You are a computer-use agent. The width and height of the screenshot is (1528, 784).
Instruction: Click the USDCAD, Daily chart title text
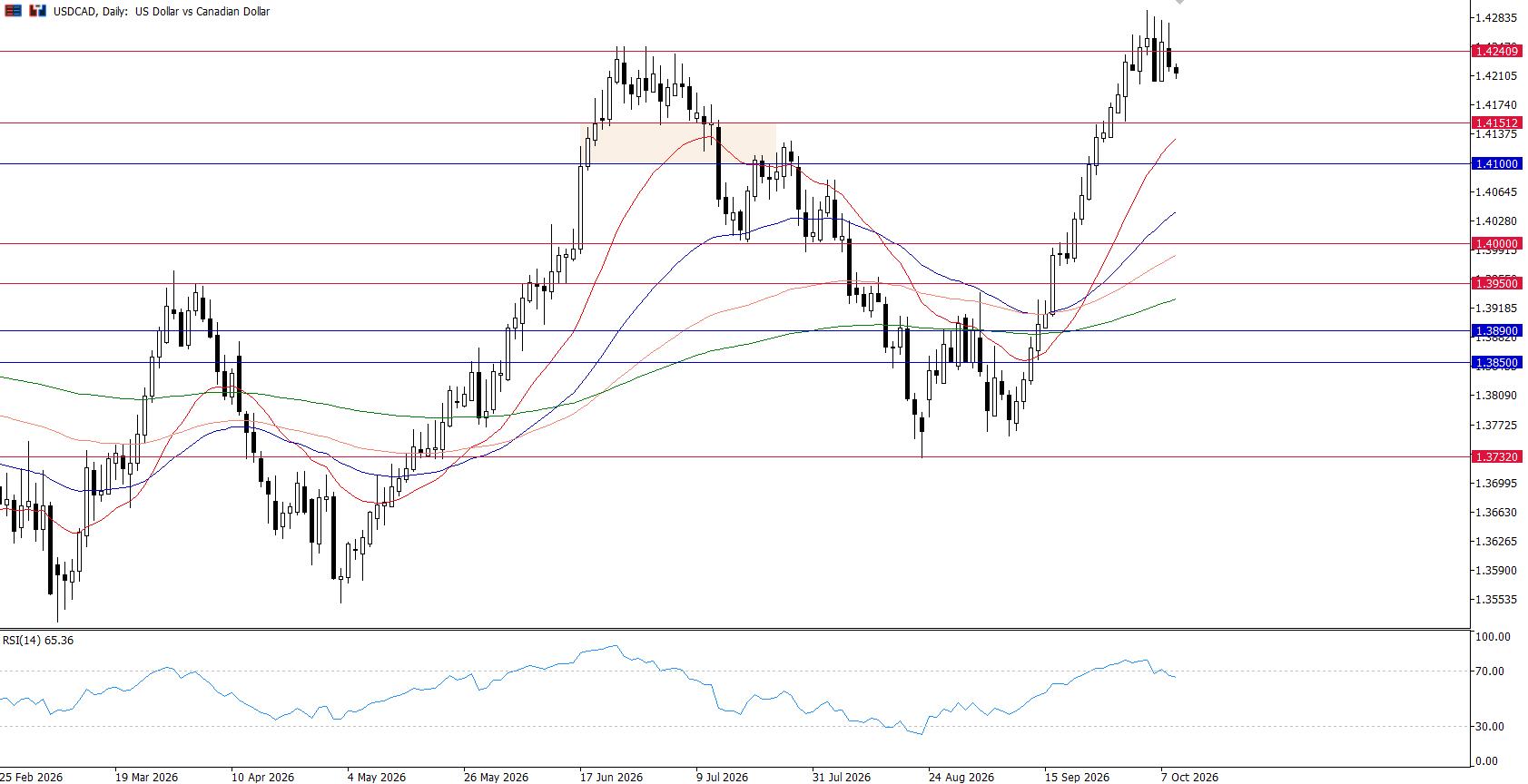tap(160, 12)
